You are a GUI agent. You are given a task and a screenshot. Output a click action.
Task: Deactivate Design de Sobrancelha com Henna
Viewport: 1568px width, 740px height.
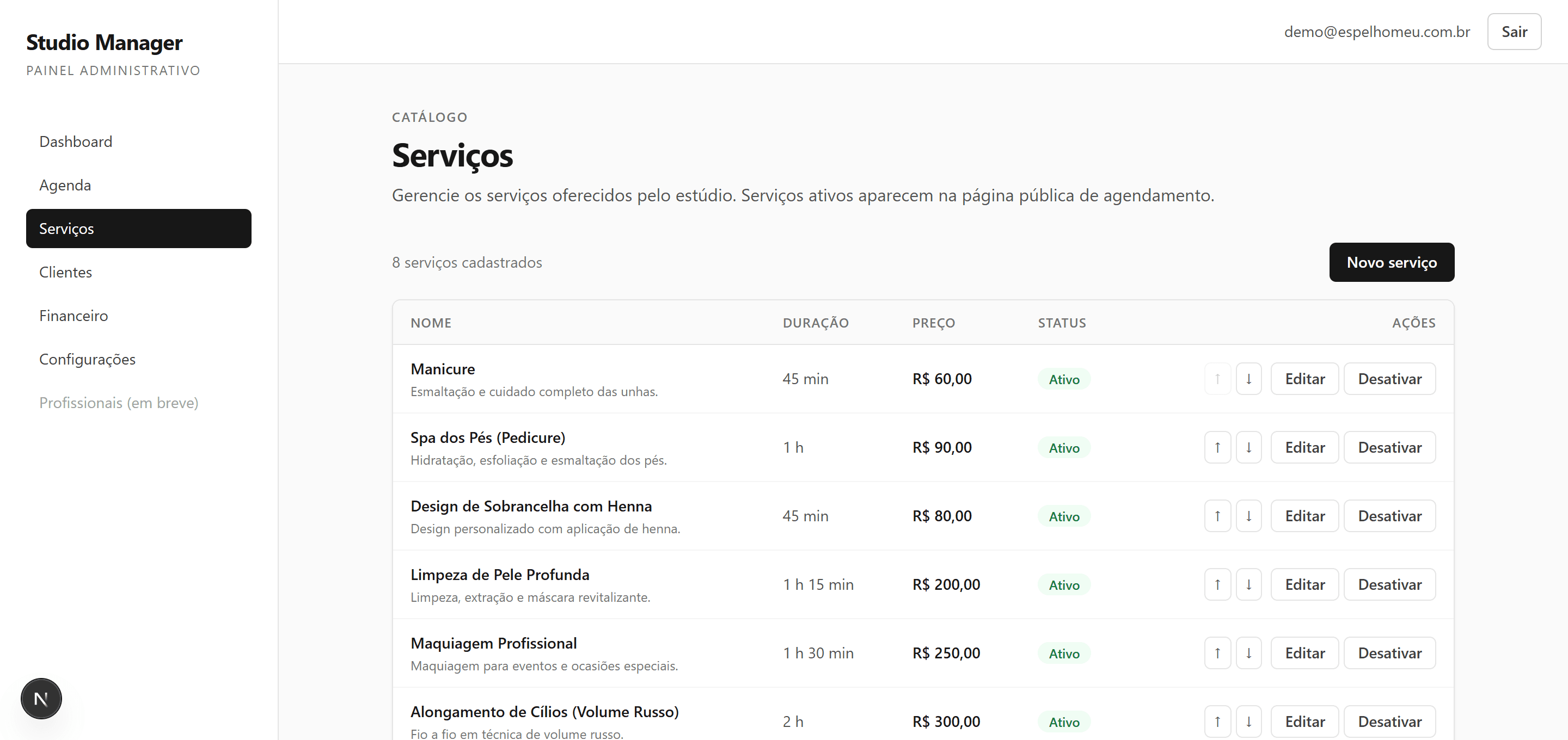click(x=1389, y=516)
